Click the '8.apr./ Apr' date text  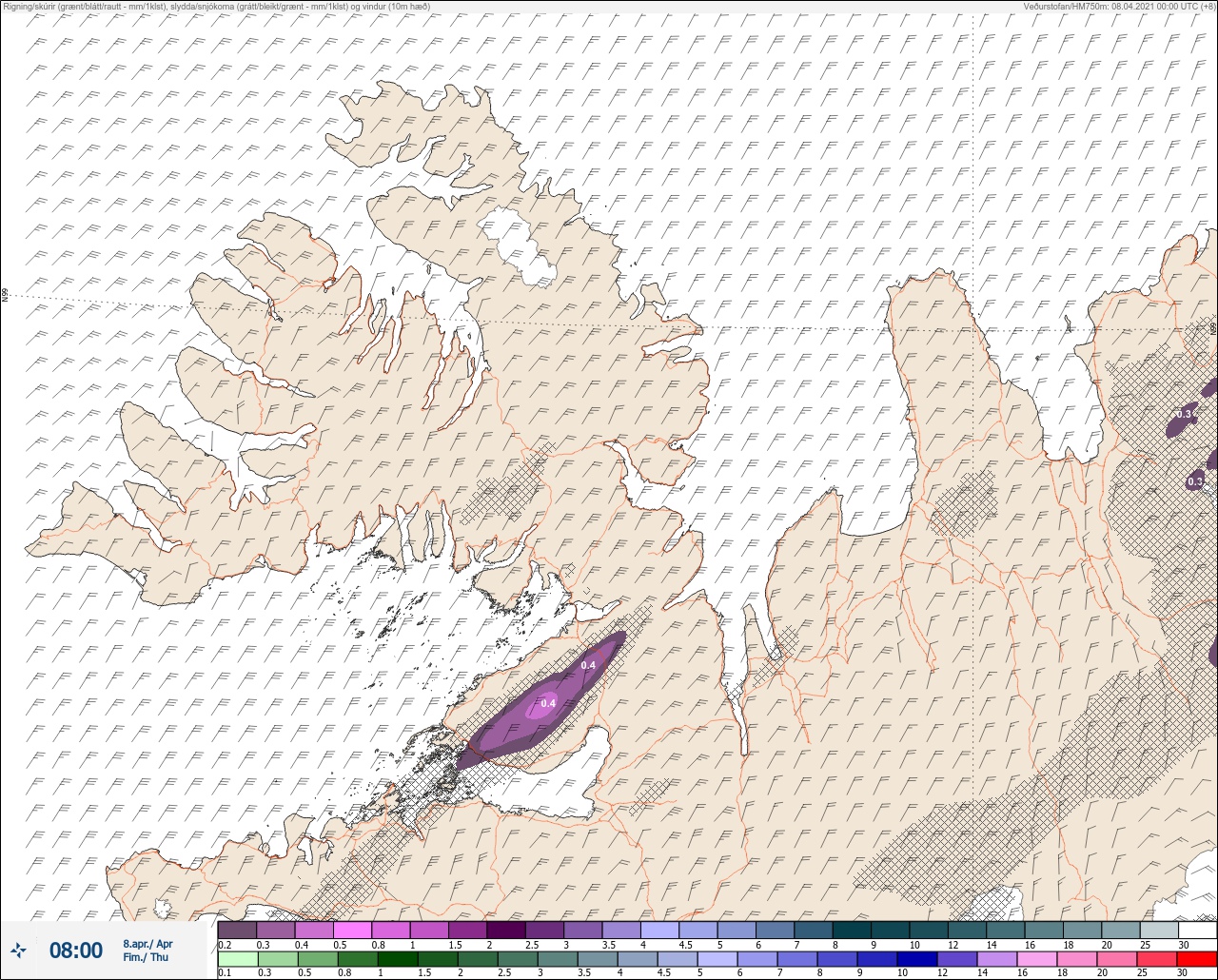point(147,944)
